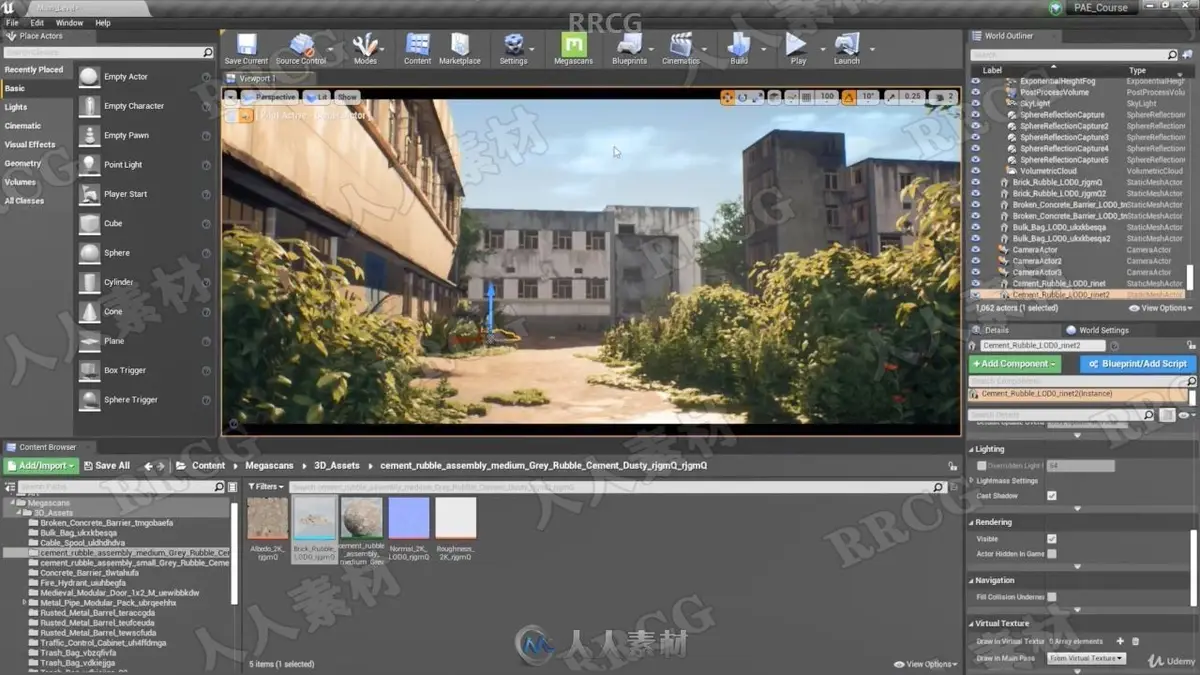Select the Trash_Bag_vbzqfivfa folder
This screenshot has height=675, width=1200.
pos(78,652)
